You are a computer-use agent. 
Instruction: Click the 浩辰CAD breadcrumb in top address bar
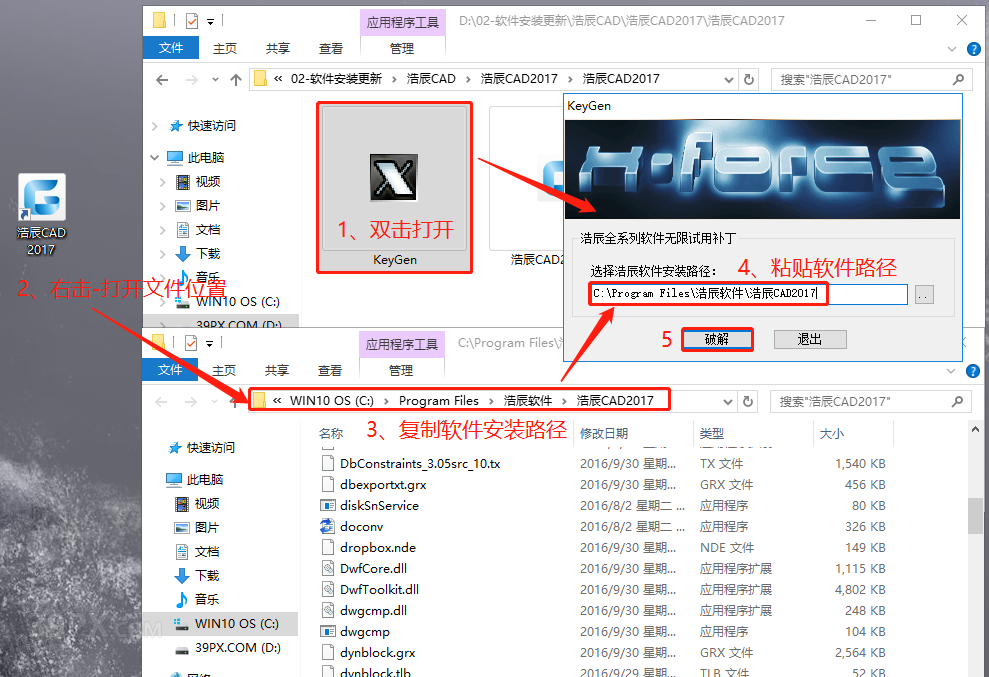431,79
